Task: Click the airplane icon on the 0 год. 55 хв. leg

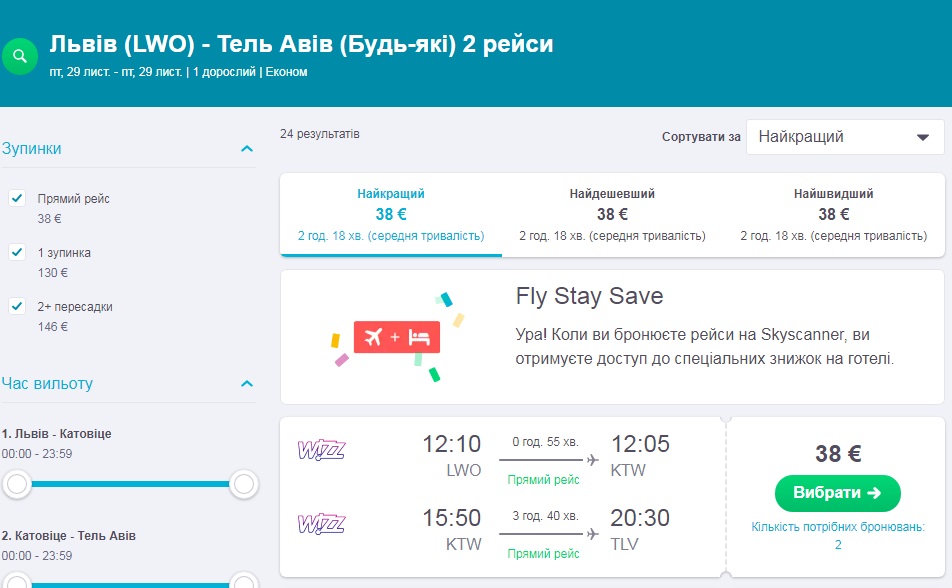Action: (593, 460)
